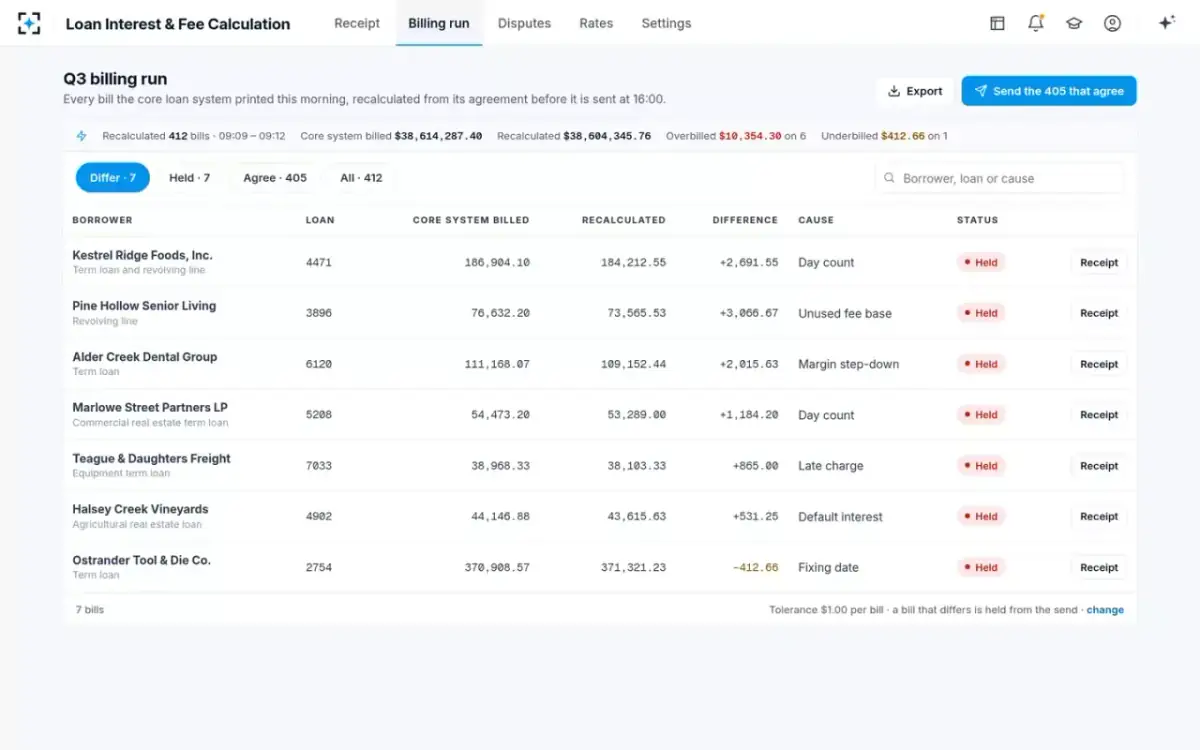1200x750 pixels.
Task: Click Held status for Ostrander Tool & Die
Action: pyautogui.click(x=981, y=567)
